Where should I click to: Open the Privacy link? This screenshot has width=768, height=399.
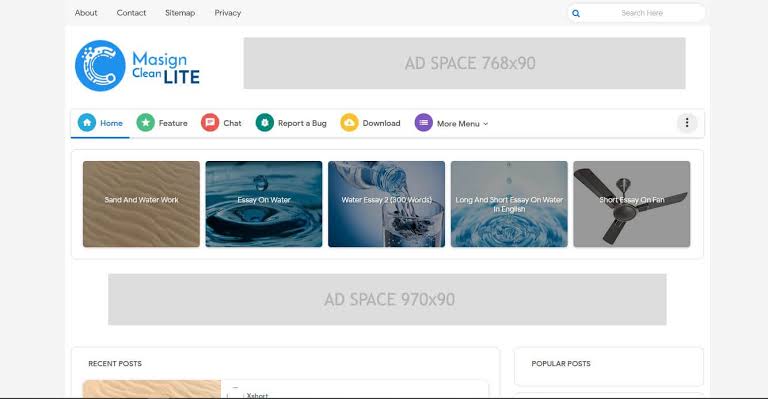click(228, 13)
